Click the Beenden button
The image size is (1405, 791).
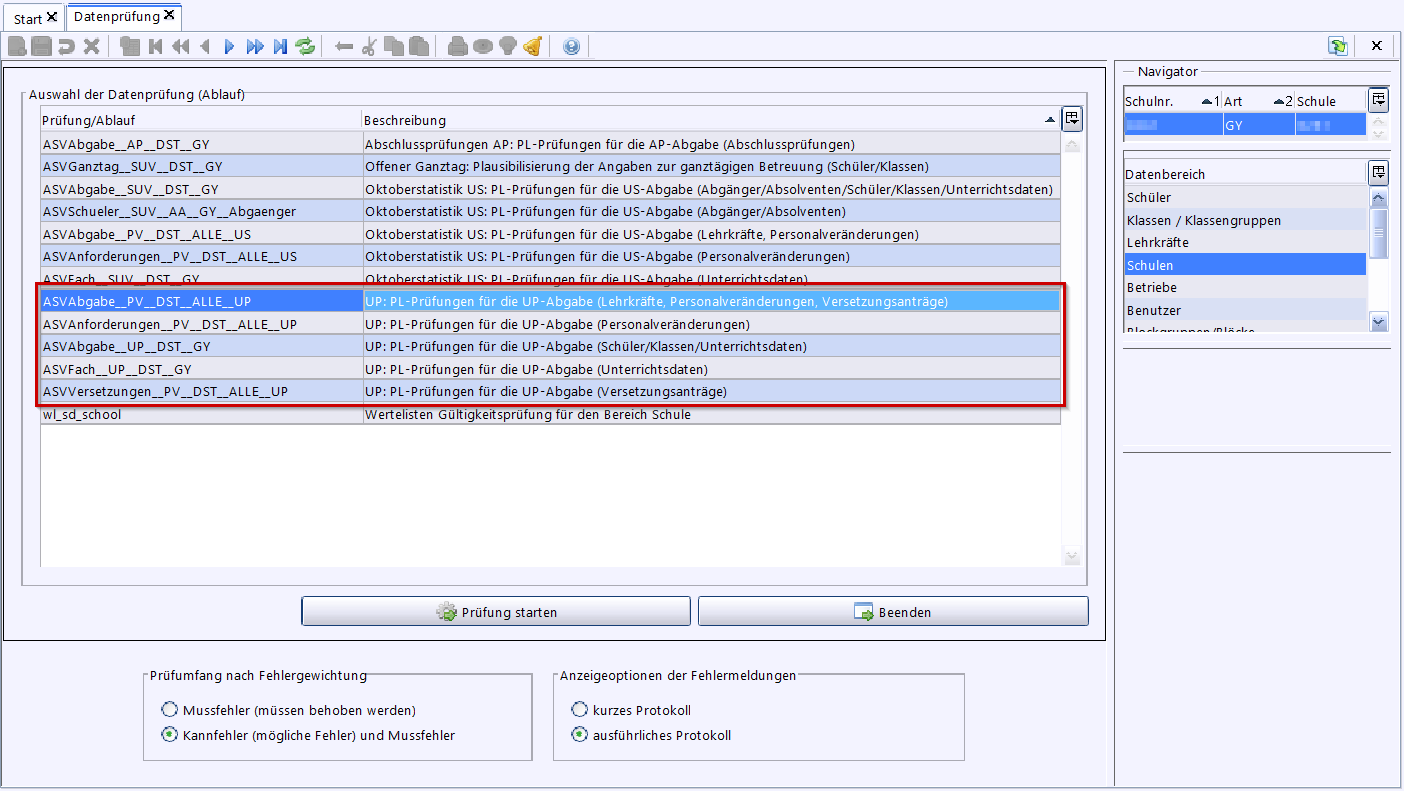893,612
